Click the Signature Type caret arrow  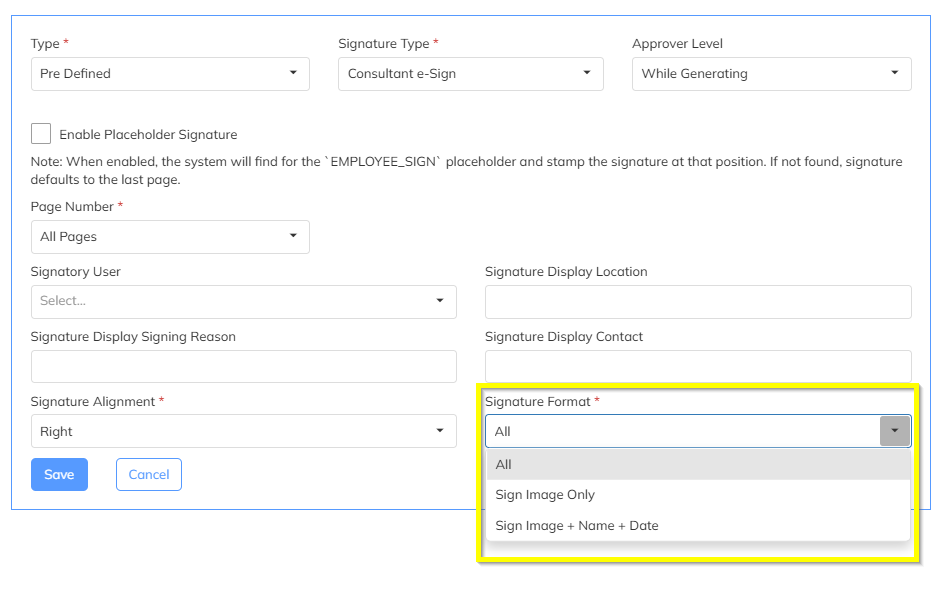[587, 73]
